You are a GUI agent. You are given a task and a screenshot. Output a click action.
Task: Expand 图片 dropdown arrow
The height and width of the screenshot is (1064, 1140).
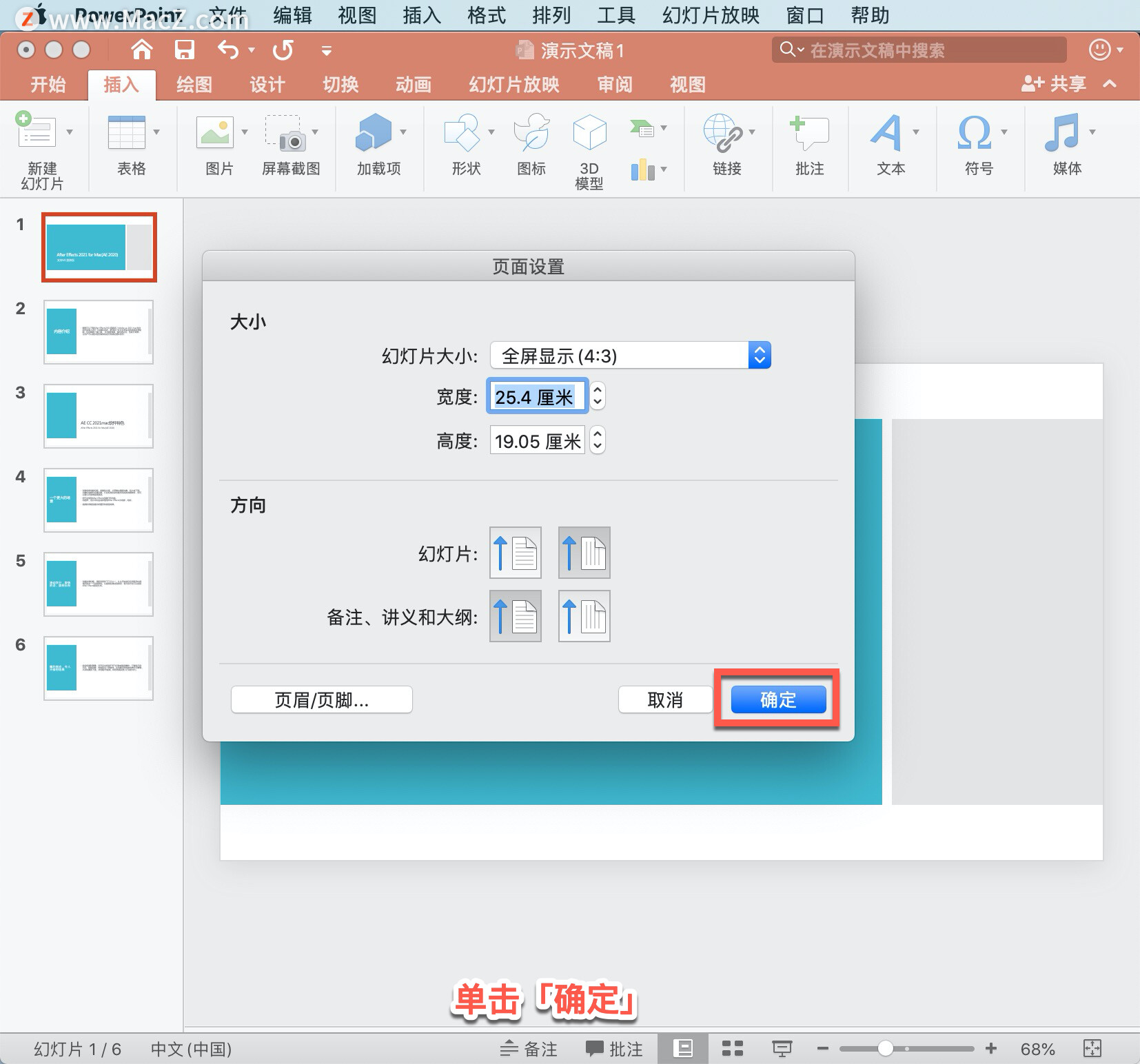[245, 131]
